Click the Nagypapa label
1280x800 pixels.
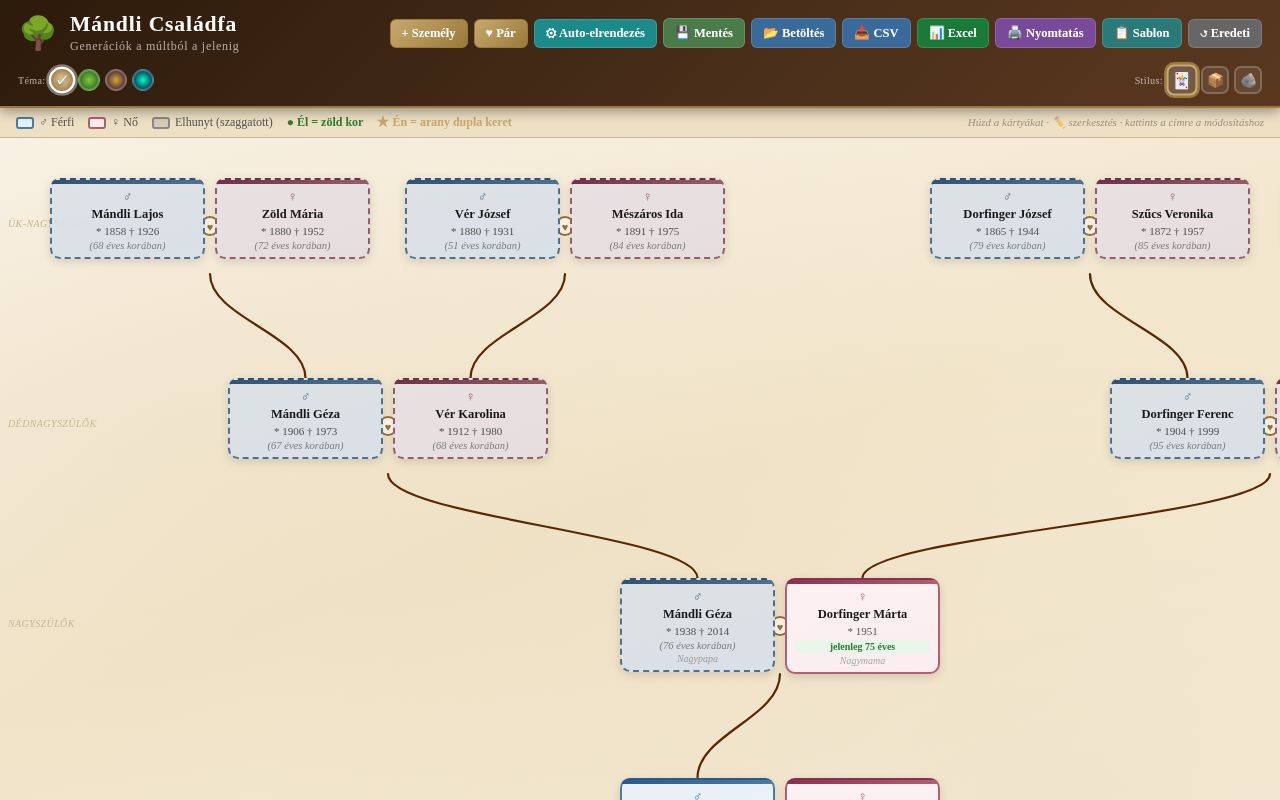coord(697,659)
